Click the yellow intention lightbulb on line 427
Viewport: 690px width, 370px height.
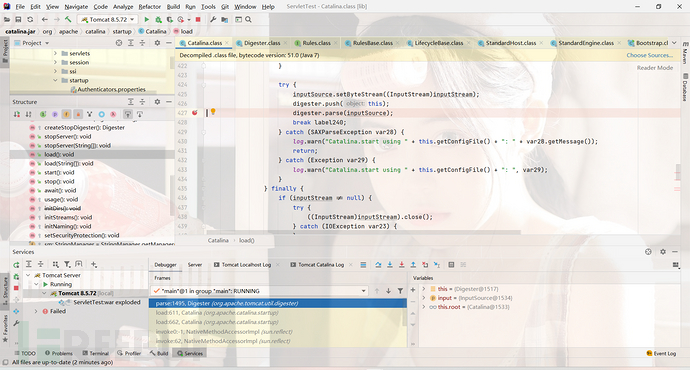point(213,112)
